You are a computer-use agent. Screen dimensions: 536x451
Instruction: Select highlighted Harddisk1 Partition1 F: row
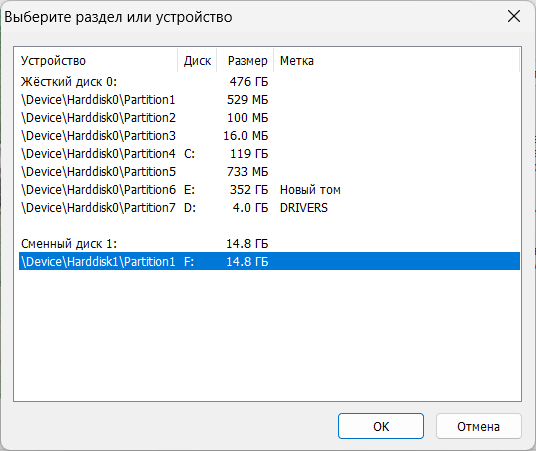(x=269, y=262)
